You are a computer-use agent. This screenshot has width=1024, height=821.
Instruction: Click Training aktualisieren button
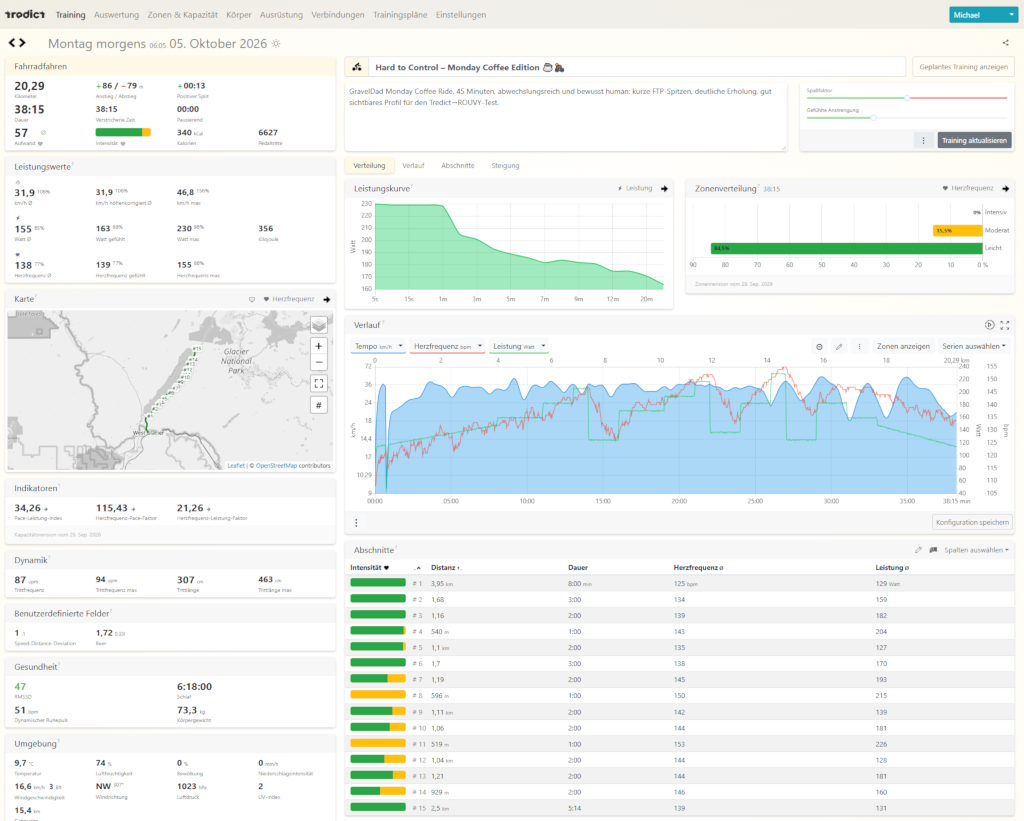pyautogui.click(x=974, y=140)
